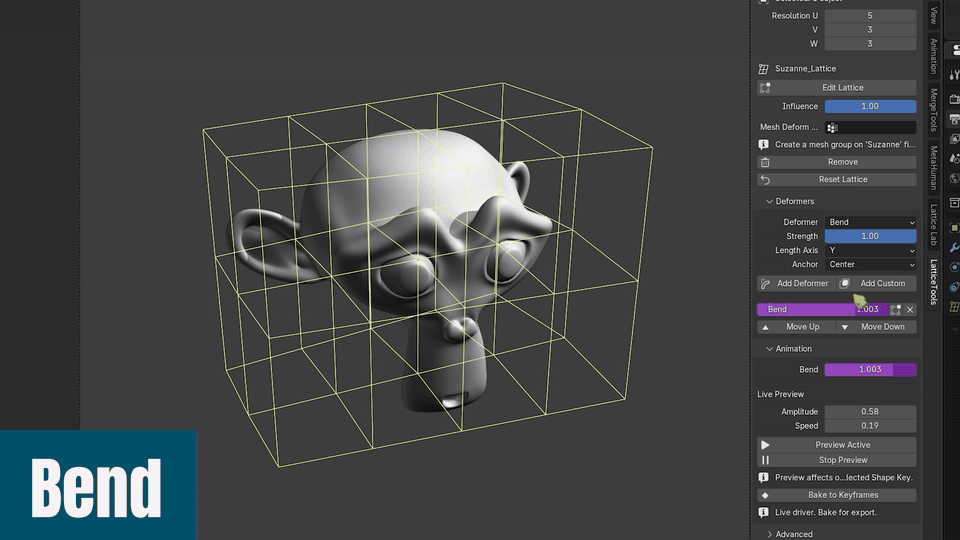Click Move Down for the deformer
The width and height of the screenshot is (960, 540).
(x=877, y=327)
